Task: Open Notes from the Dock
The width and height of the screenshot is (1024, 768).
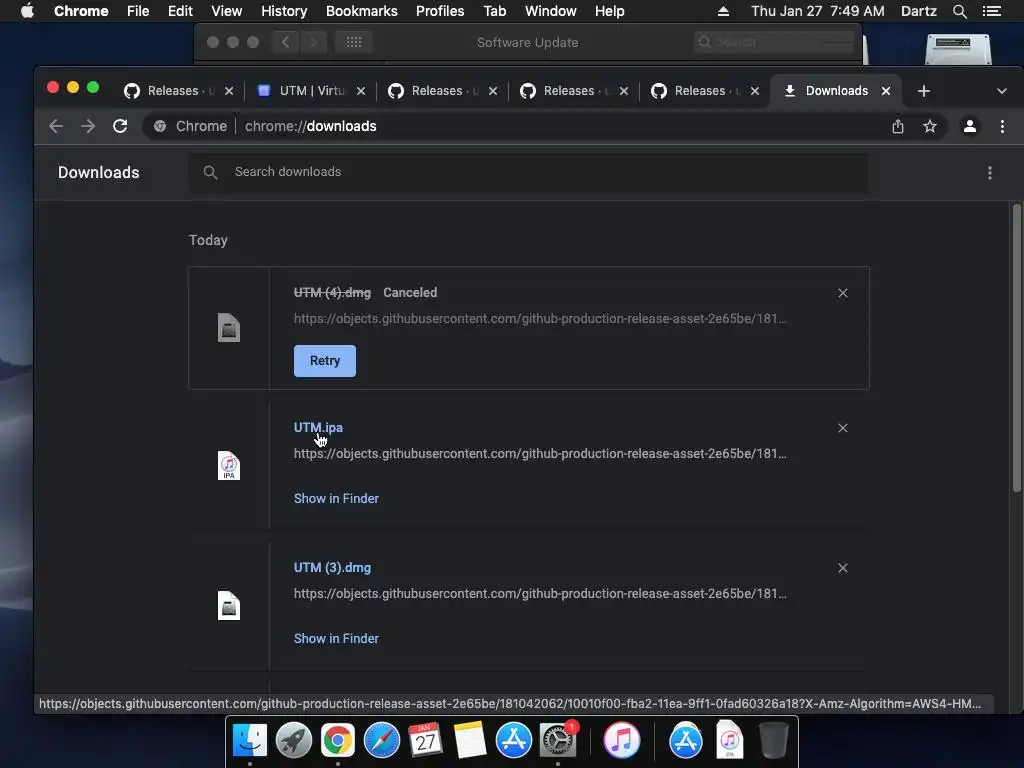Action: click(470, 740)
